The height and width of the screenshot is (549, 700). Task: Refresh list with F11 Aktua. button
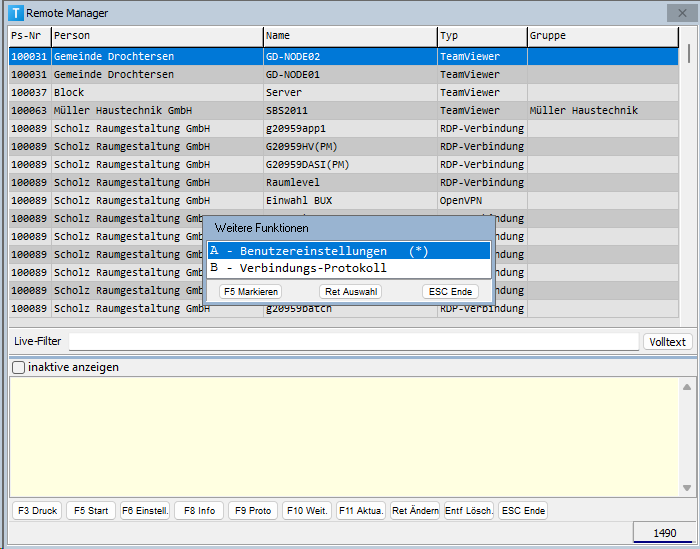(x=361, y=511)
